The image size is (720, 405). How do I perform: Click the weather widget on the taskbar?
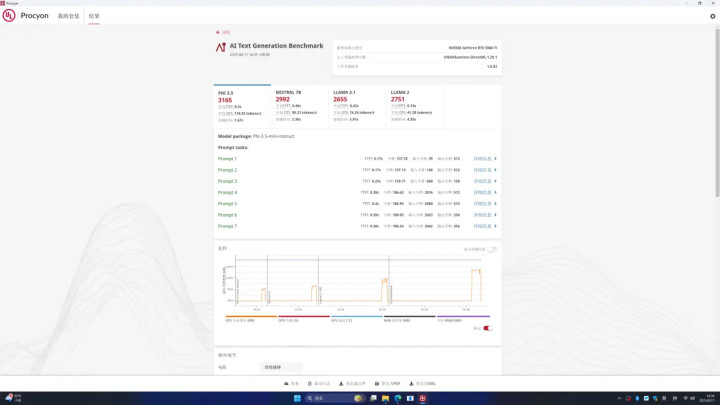point(13,398)
